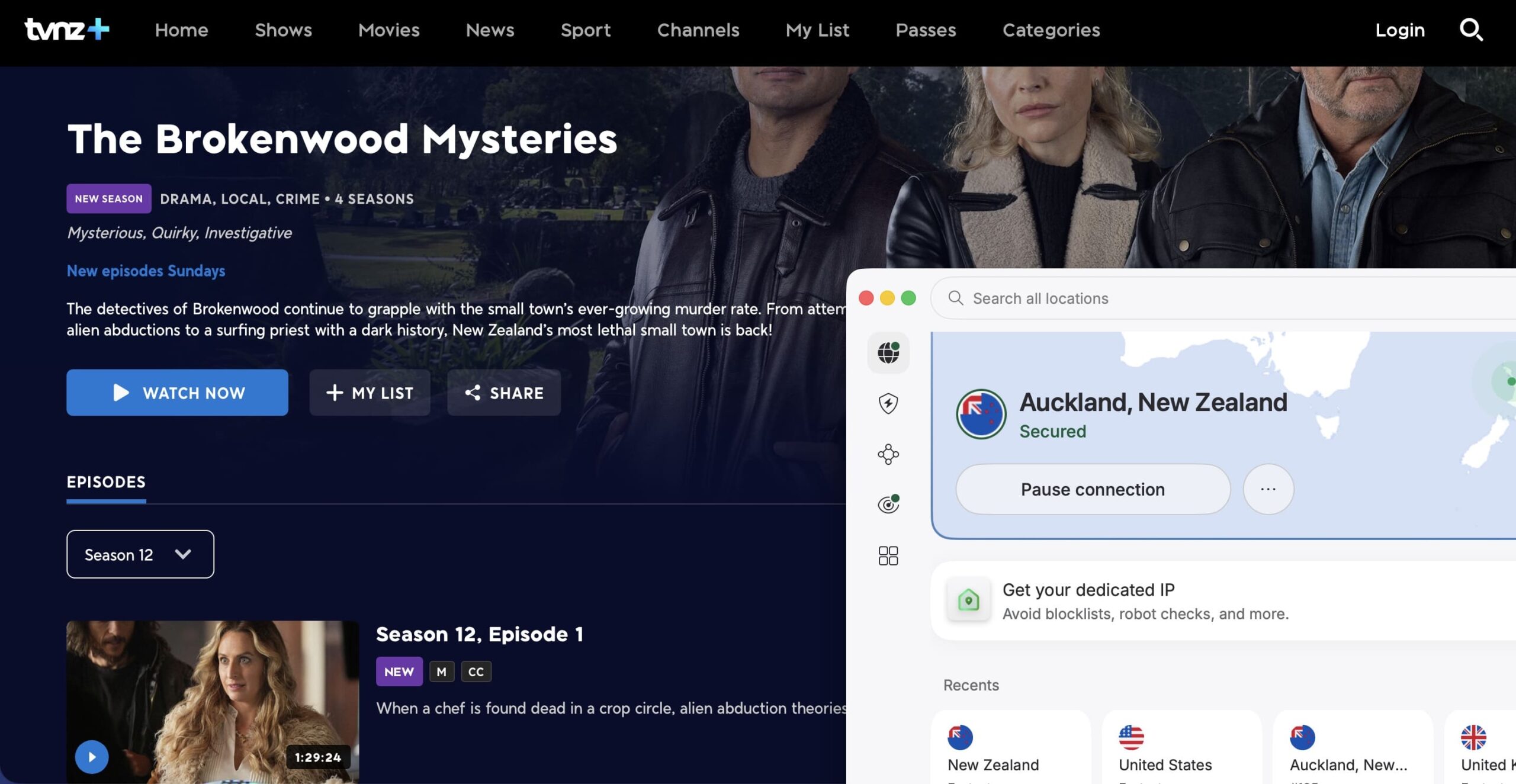Image resolution: width=1516 pixels, height=784 pixels.
Task: Open the VPN grid apps icon
Action: [888, 555]
